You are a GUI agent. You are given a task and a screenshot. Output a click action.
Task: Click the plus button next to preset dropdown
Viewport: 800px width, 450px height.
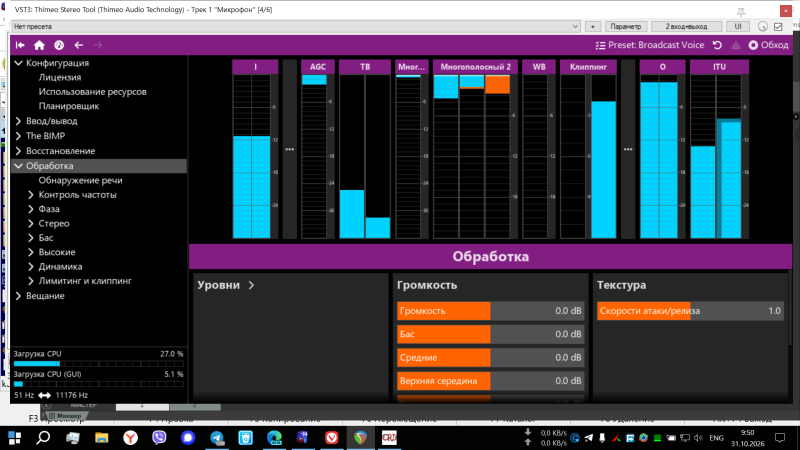pyautogui.click(x=593, y=27)
